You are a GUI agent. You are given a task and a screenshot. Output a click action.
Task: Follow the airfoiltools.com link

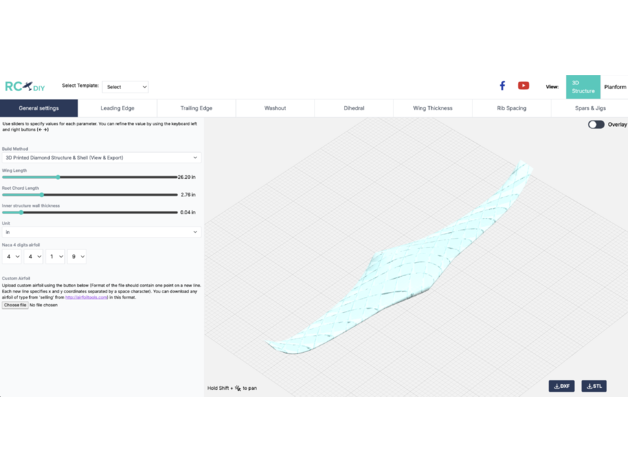[87, 297]
